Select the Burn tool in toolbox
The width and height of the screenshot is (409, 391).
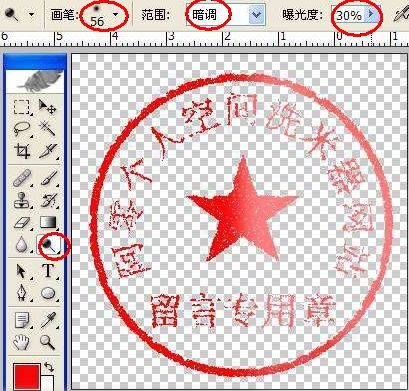(48, 246)
